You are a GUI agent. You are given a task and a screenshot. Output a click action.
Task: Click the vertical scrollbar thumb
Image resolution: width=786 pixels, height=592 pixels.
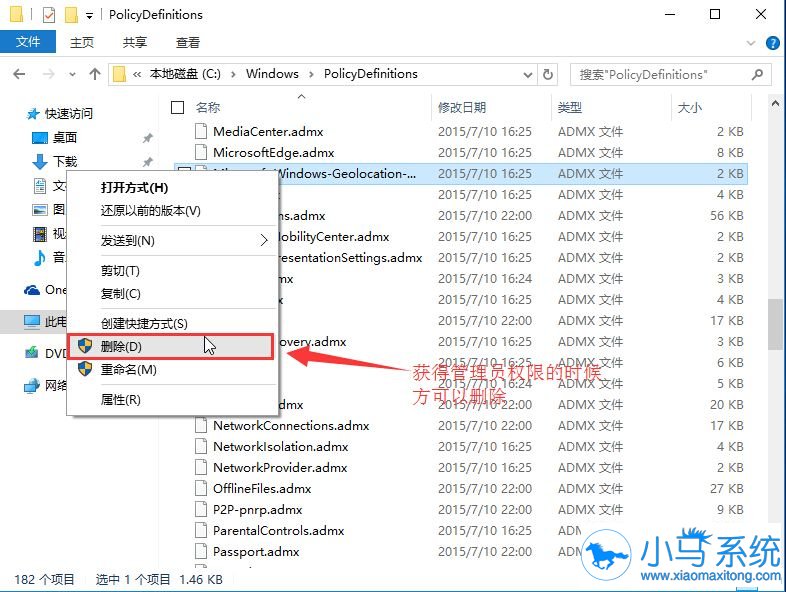tap(775, 324)
